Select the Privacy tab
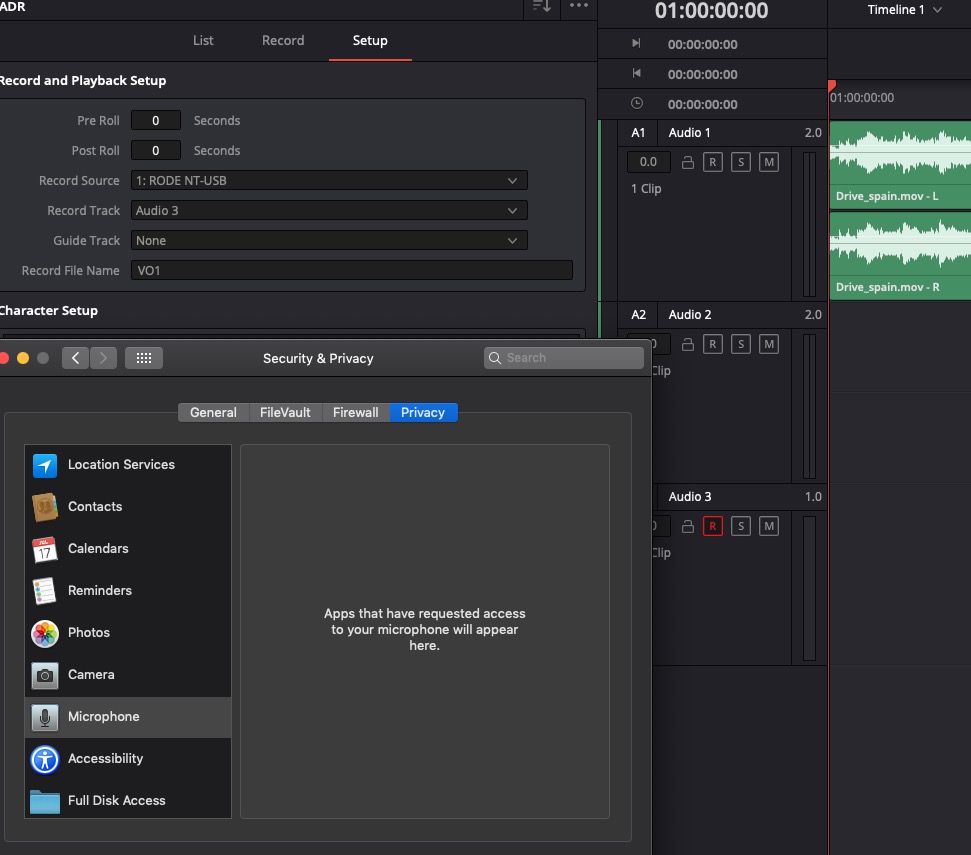Screen dimensions: 971x855 pos(423,412)
